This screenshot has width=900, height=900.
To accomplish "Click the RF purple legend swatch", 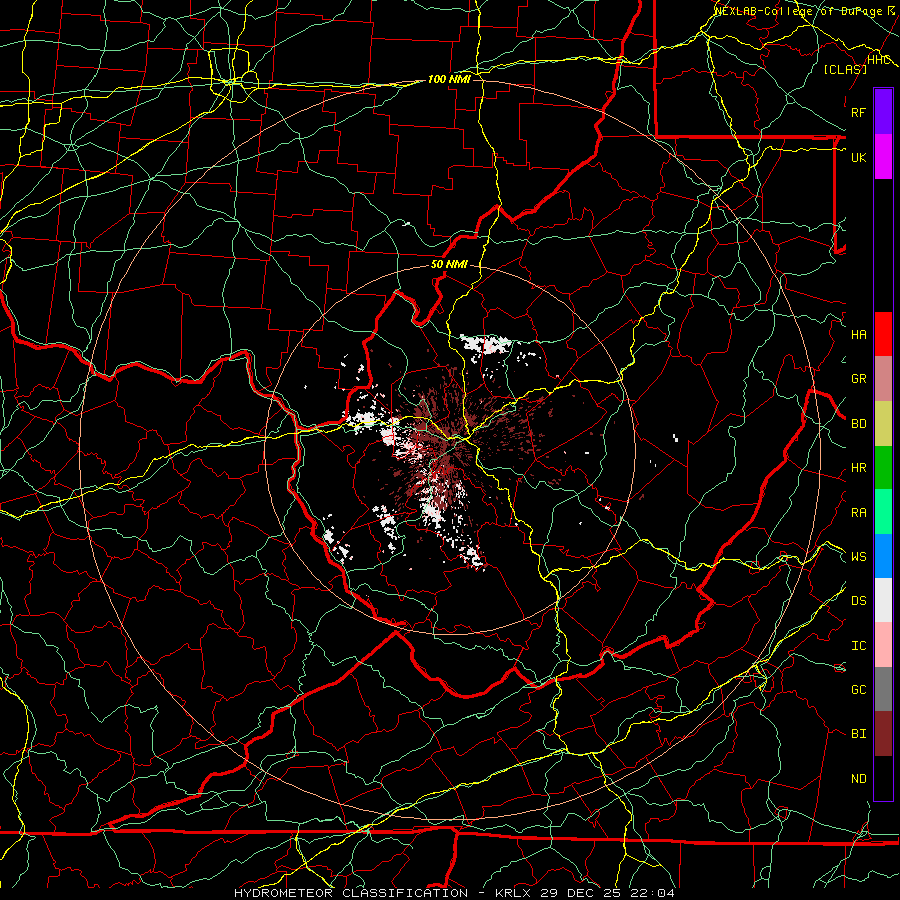I will coord(883,112).
